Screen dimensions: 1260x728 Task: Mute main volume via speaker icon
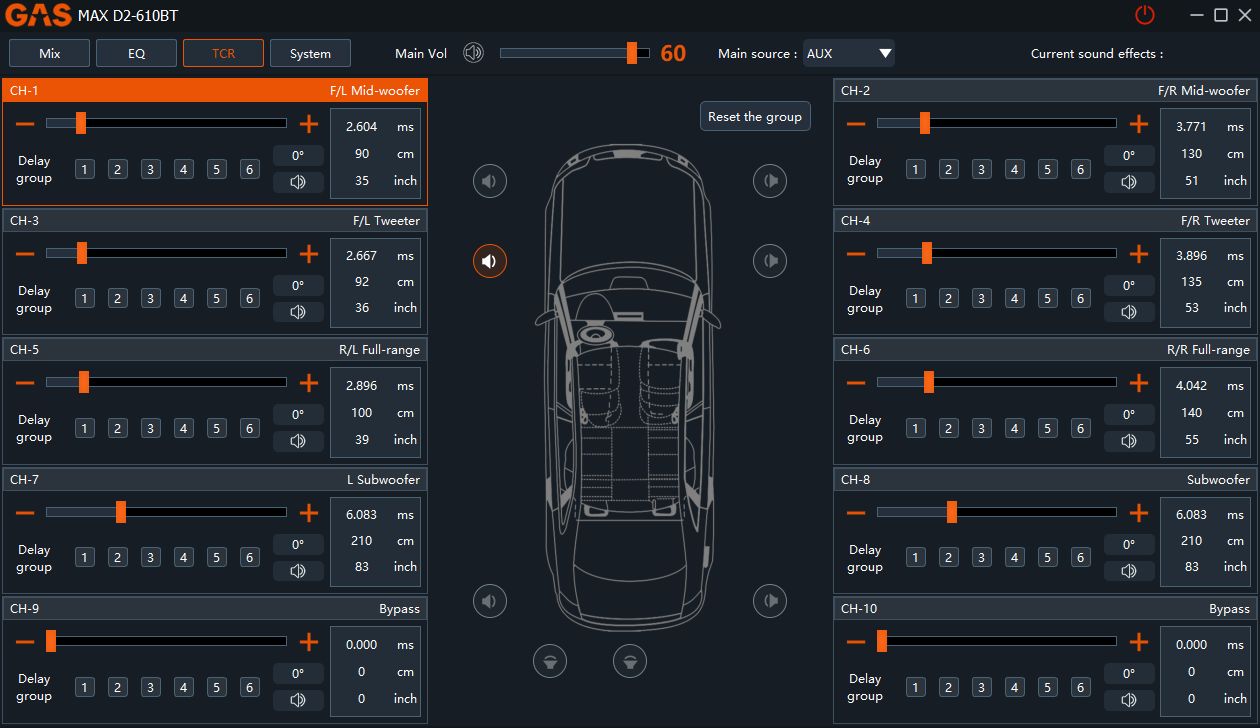[x=473, y=53]
